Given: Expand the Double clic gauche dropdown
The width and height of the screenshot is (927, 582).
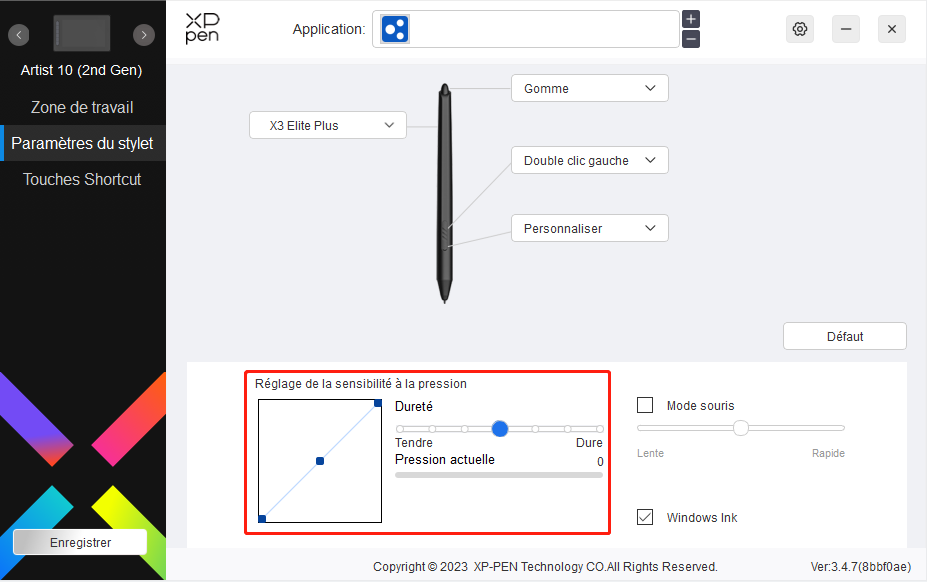Looking at the screenshot, I should (589, 160).
